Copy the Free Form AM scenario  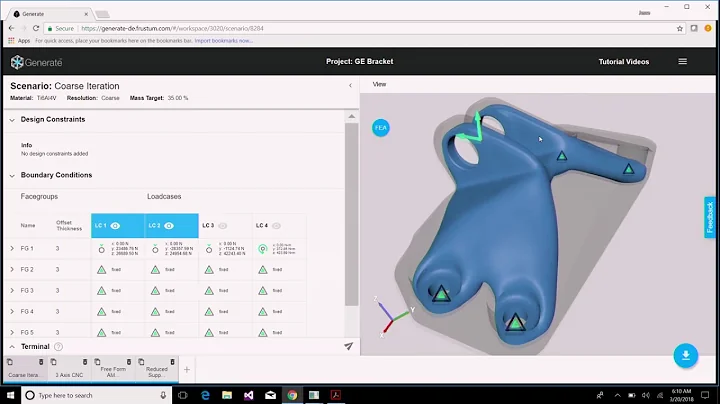[97, 362]
